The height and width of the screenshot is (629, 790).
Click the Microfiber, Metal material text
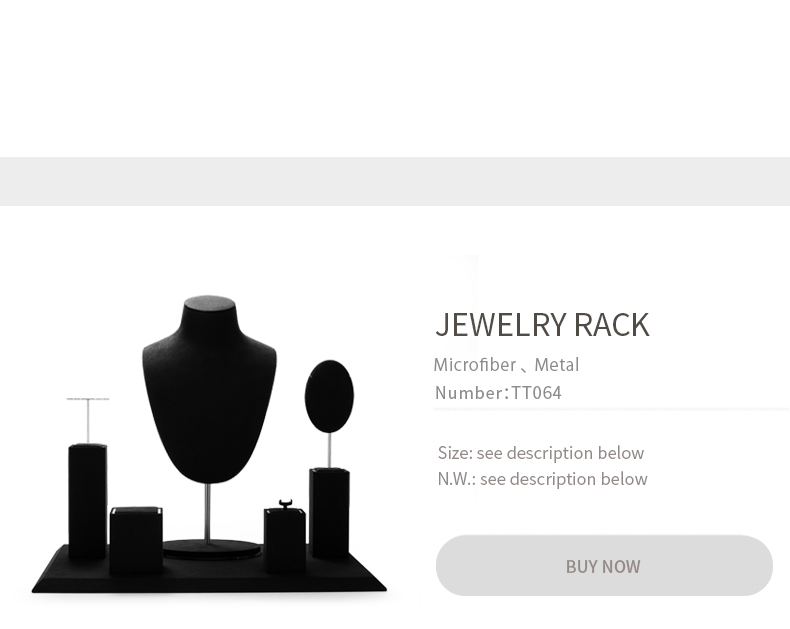click(x=506, y=365)
